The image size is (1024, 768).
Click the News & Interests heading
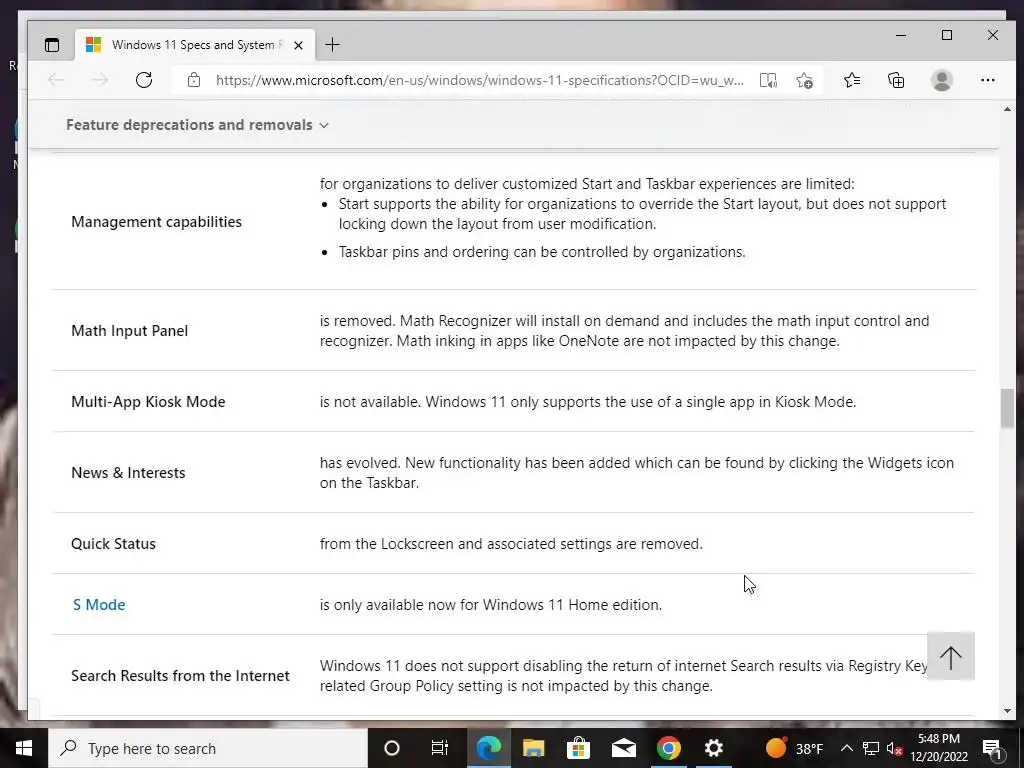coord(128,473)
